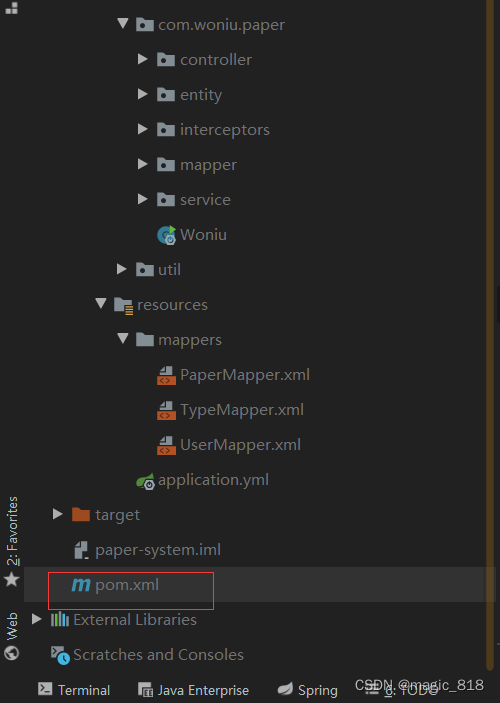The height and width of the screenshot is (703, 500).
Task: Click the service package folder icon
Action: click(x=166, y=200)
